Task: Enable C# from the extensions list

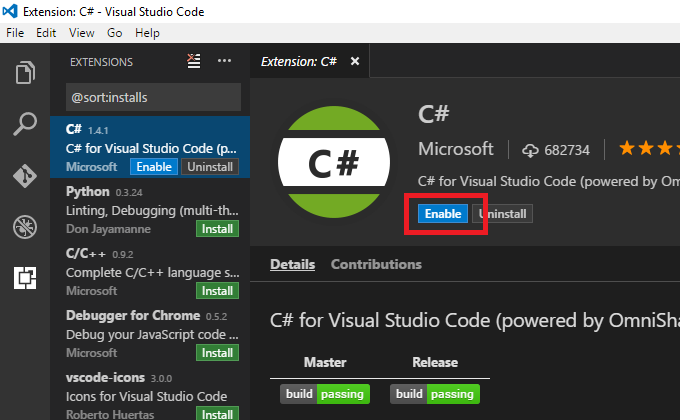Action: pyautogui.click(x=154, y=167)
